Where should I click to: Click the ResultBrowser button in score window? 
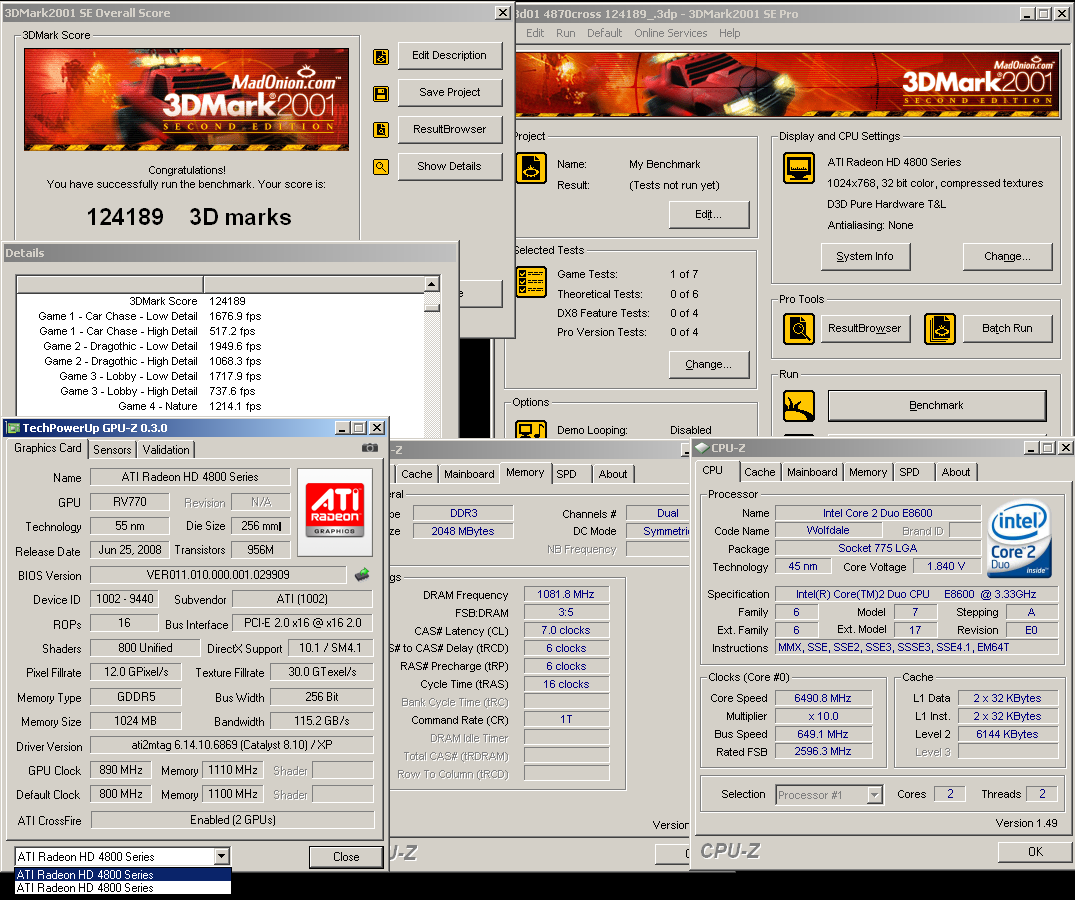450,130
